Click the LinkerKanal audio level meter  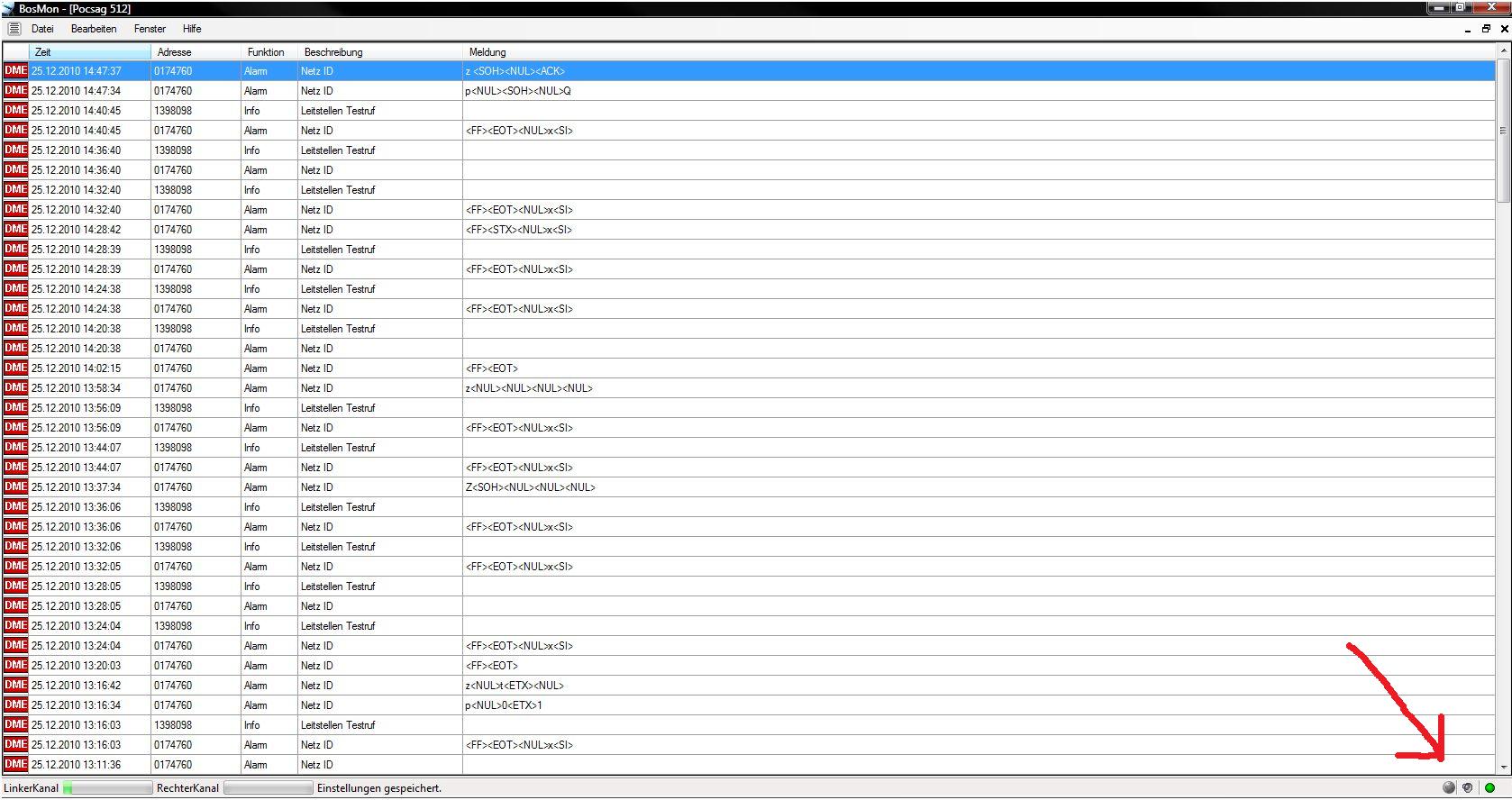[107, 788]
